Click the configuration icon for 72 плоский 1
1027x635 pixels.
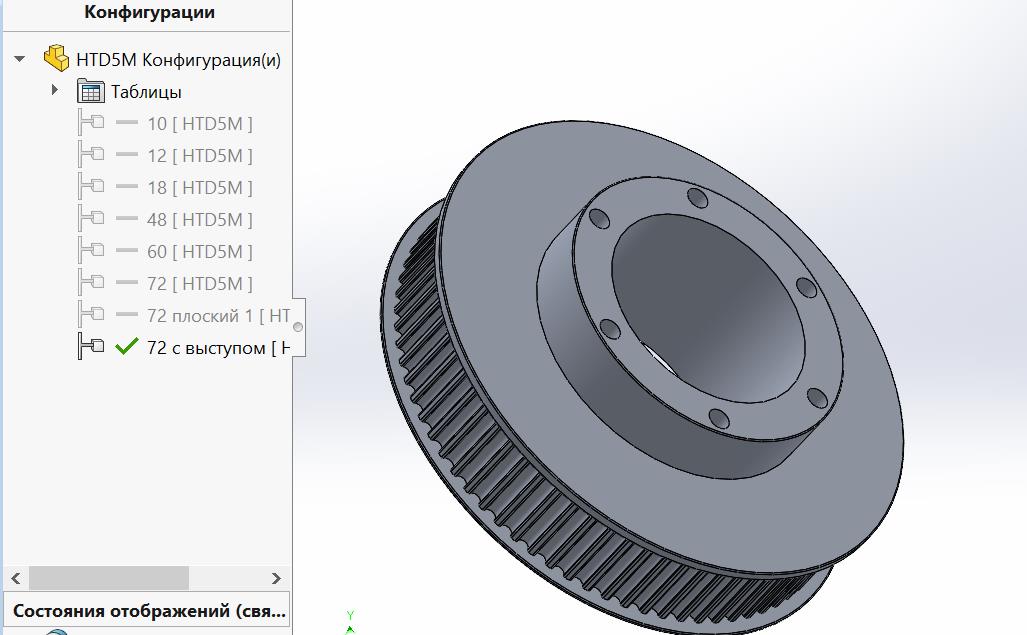pyautogui.click(x=91, y=315)
